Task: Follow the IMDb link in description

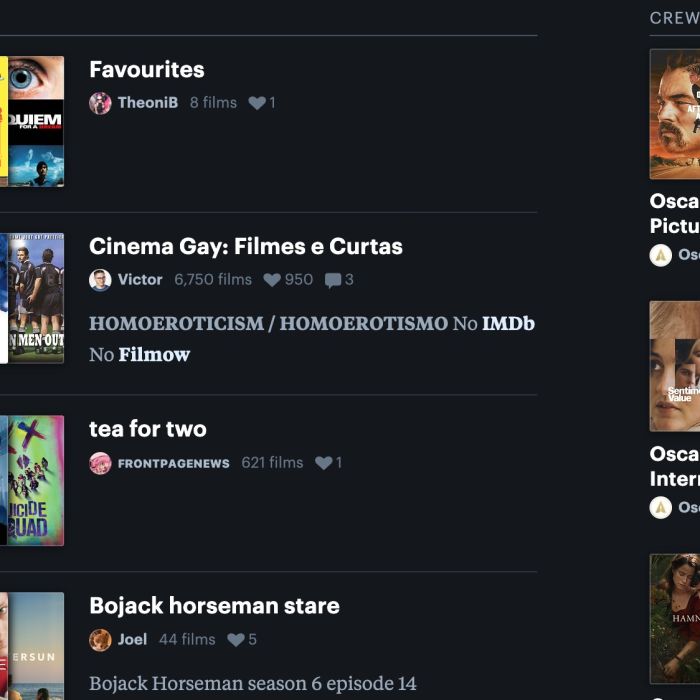Action: [x=508, y=324]
